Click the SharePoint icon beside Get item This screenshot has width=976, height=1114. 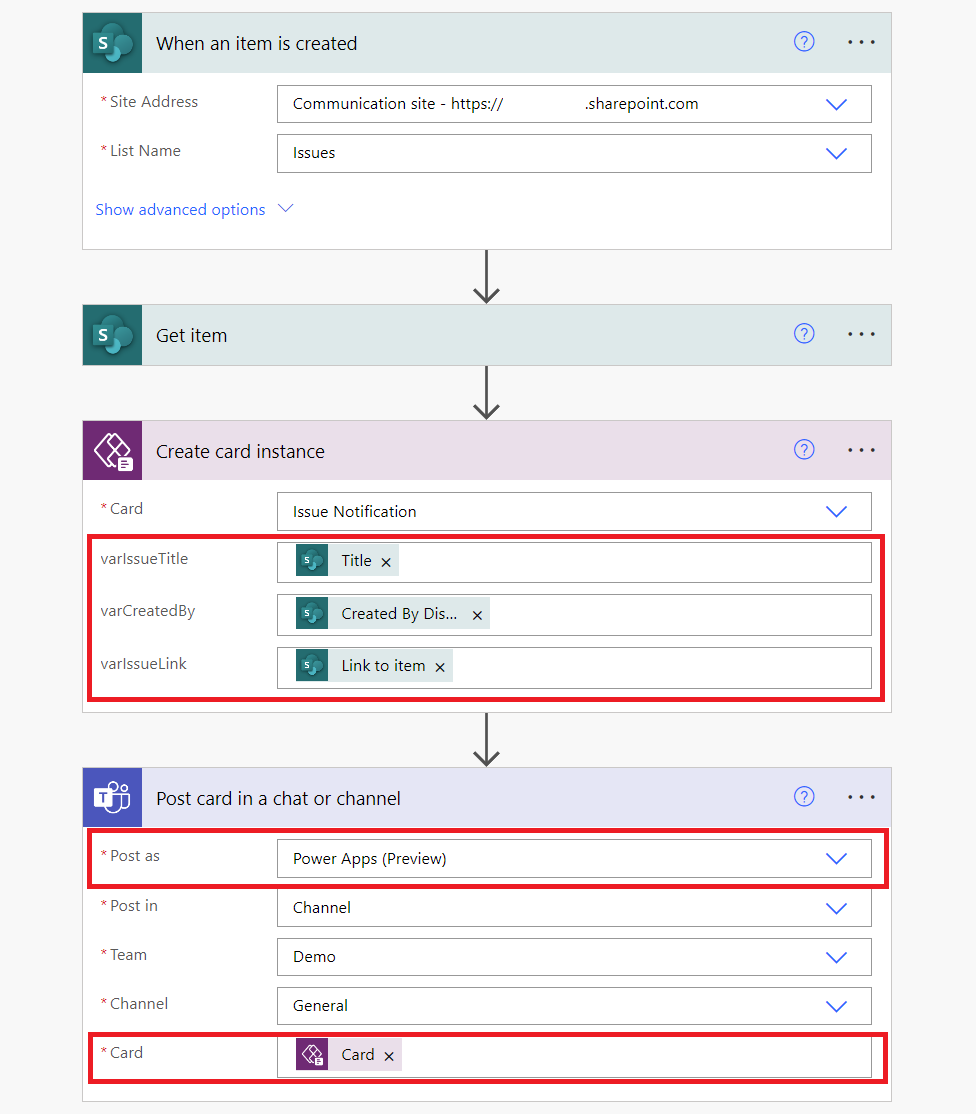click(112, 334)
